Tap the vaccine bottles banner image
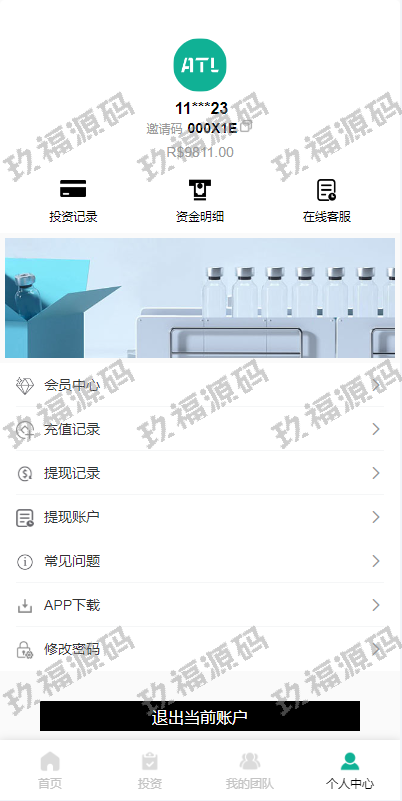The image size is (402, 801). (200, 298)
